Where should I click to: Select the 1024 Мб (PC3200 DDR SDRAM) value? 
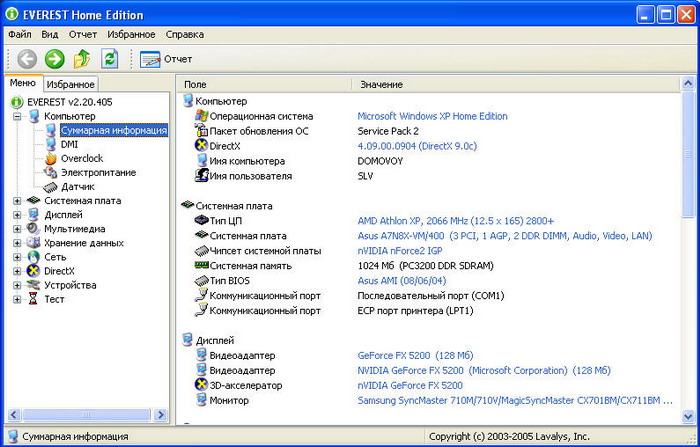coord(425,266)
